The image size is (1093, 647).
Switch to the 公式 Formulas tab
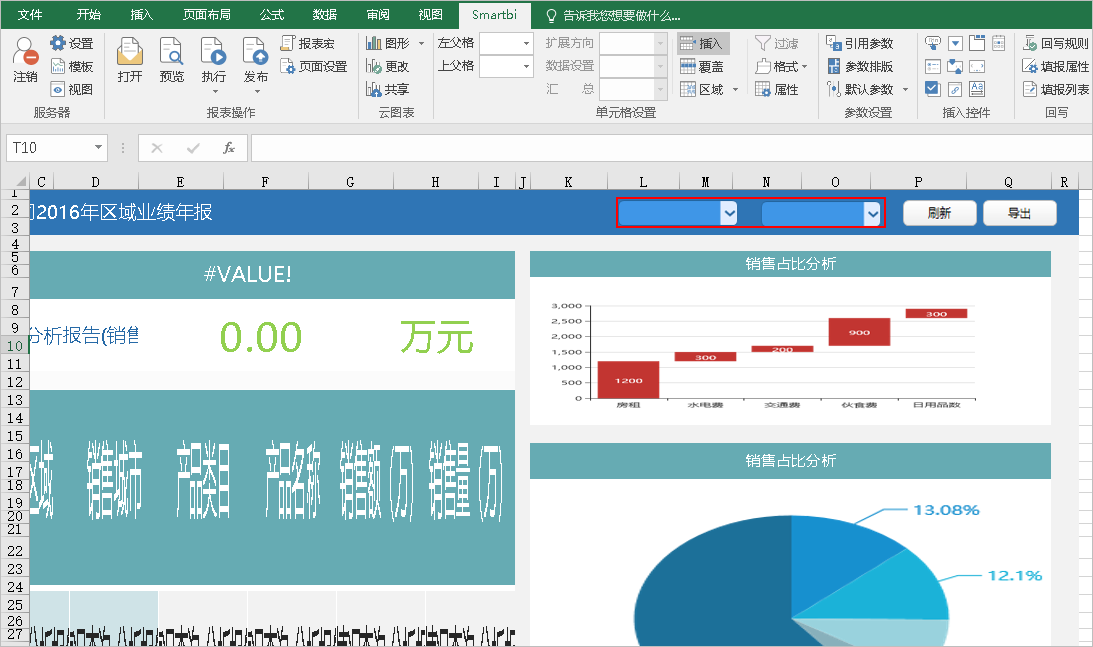tap(272, 15)
